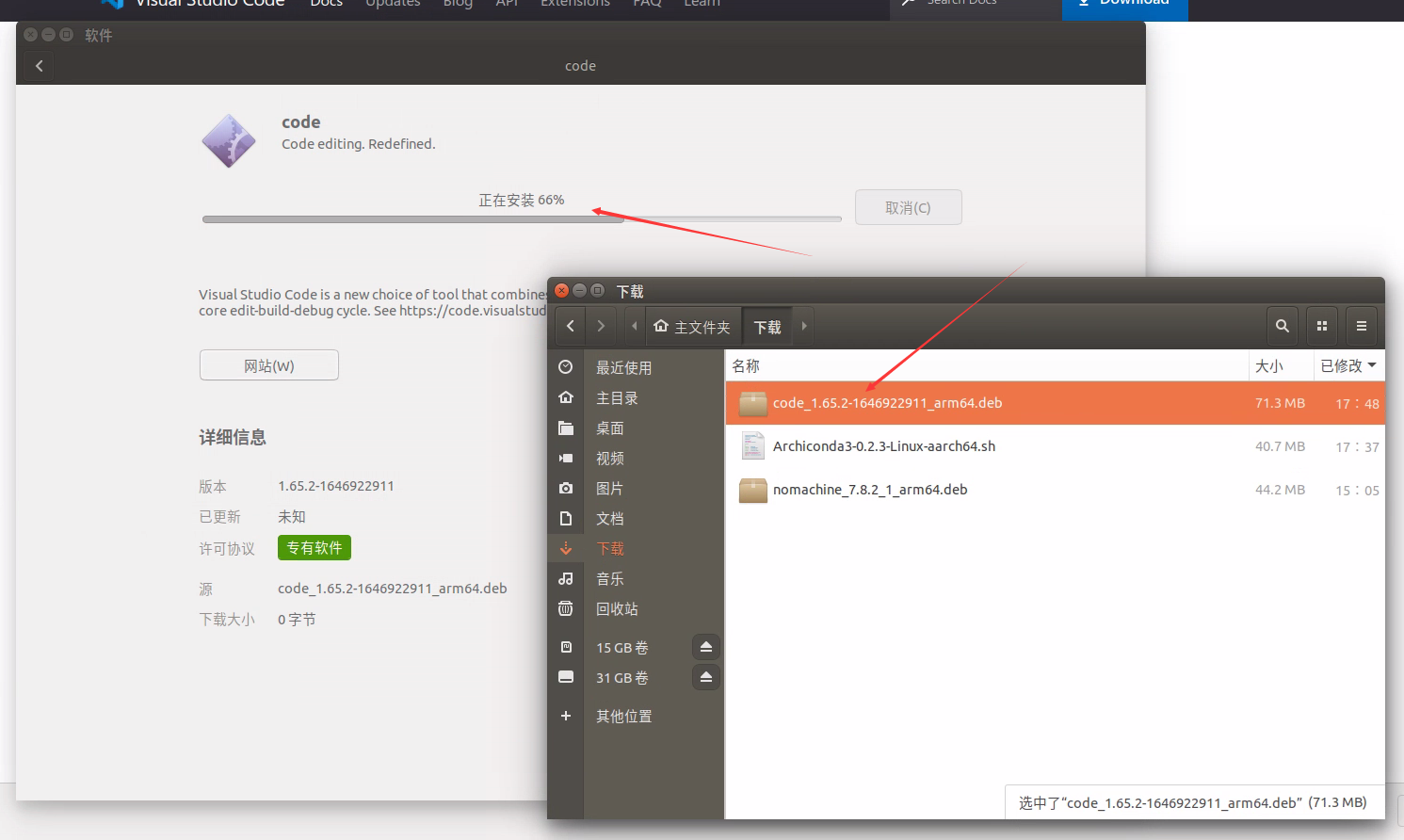Close the 下载 file manager window

(x=562, y=290)
